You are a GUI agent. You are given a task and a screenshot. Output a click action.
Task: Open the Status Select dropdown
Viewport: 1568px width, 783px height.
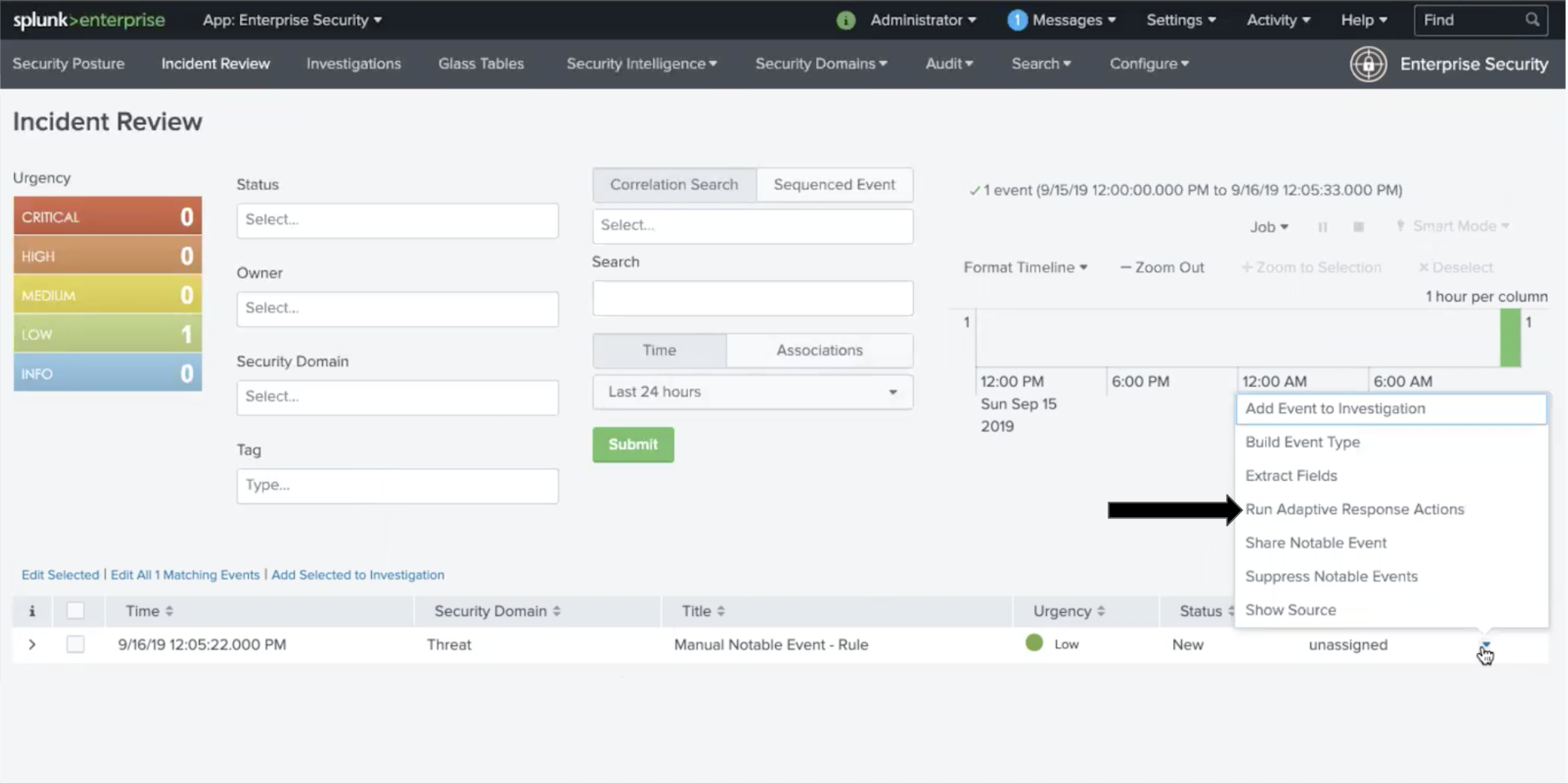pos(397,220)
